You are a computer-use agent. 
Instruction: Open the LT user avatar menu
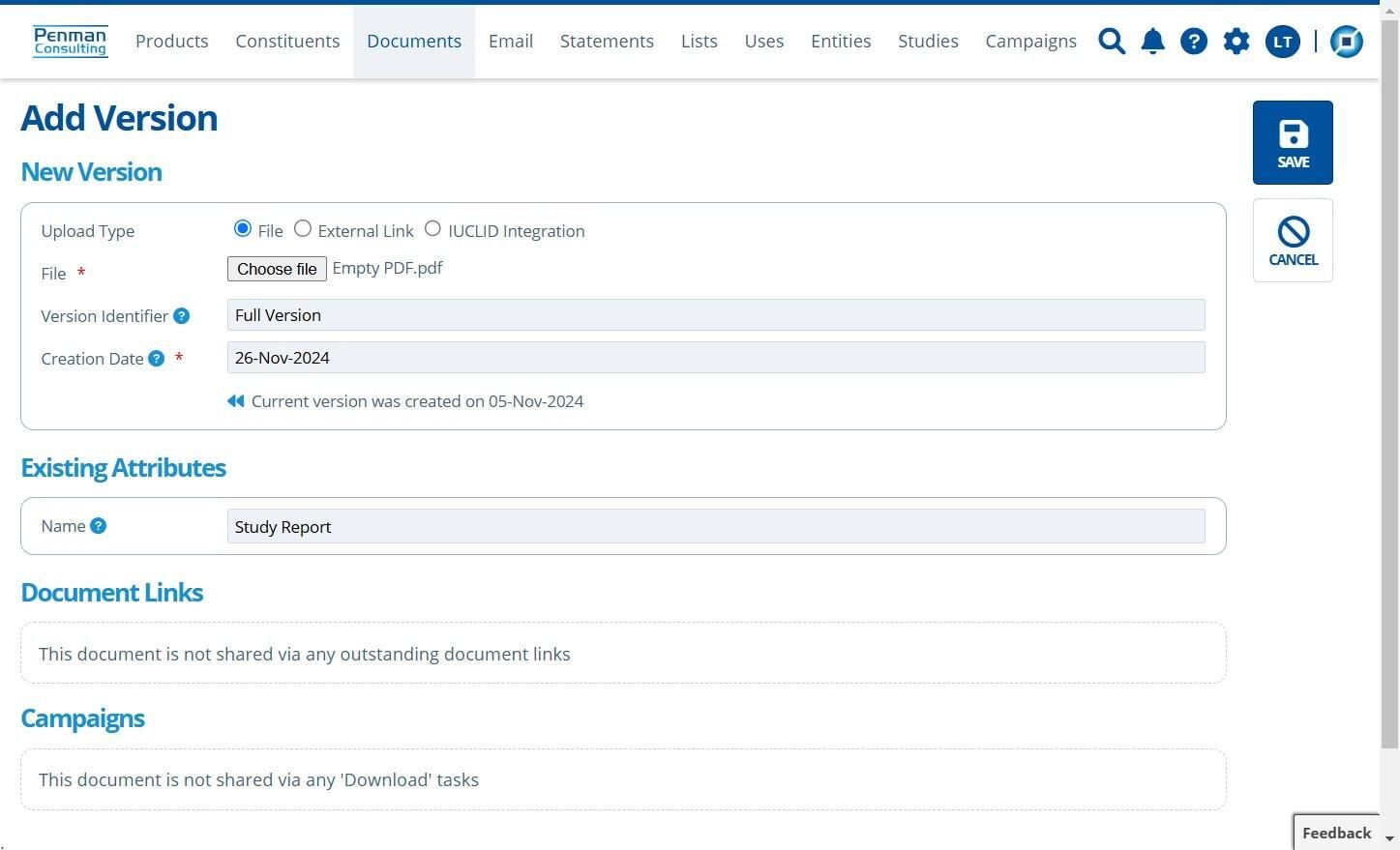1283,42
